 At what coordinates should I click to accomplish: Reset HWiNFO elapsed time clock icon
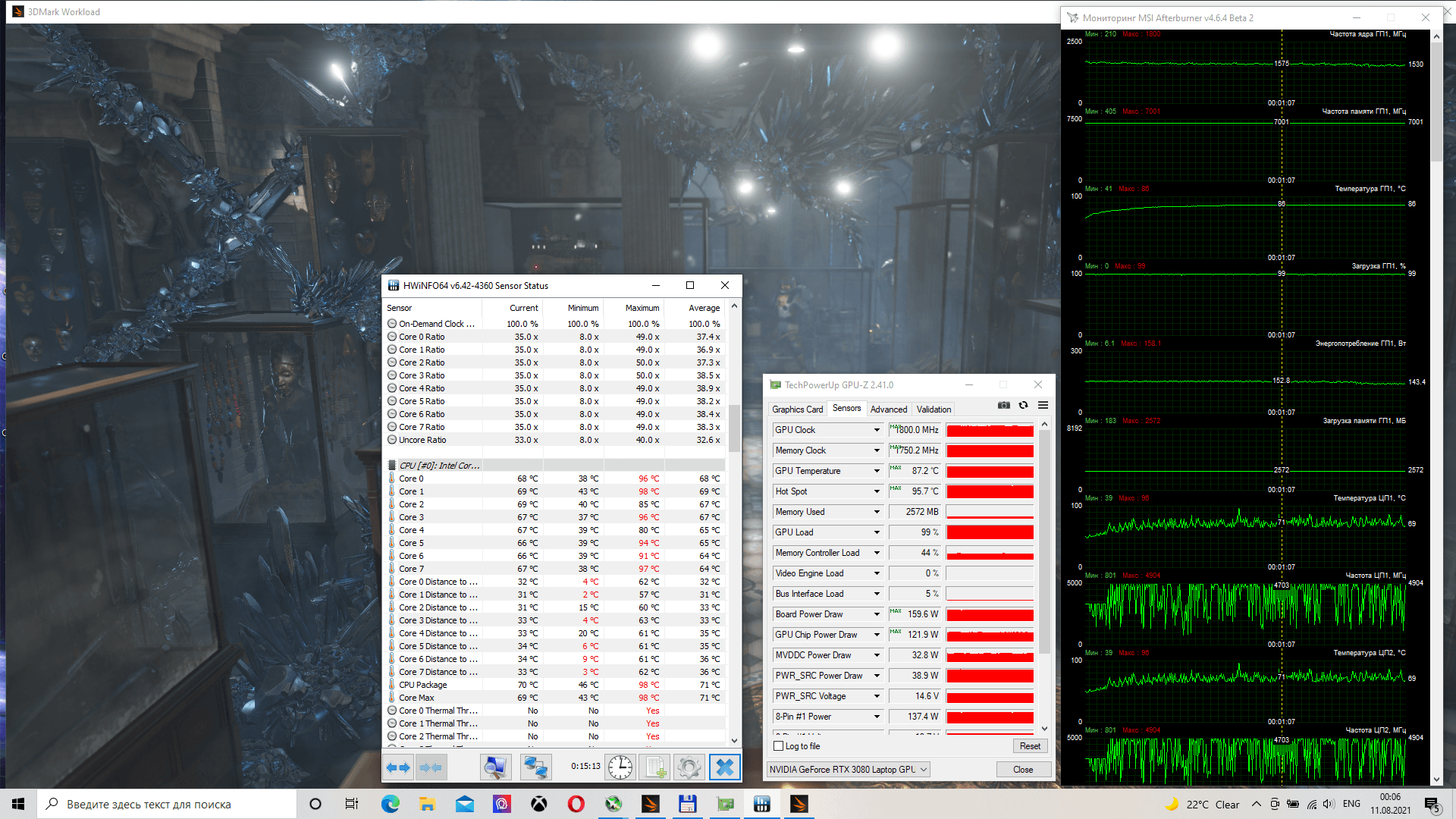click(x=620, y=767)
